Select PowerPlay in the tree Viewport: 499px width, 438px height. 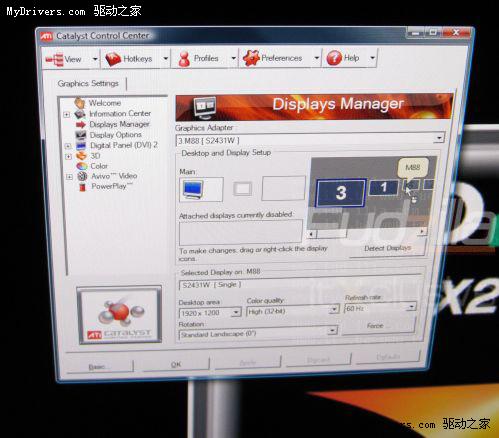112,186
